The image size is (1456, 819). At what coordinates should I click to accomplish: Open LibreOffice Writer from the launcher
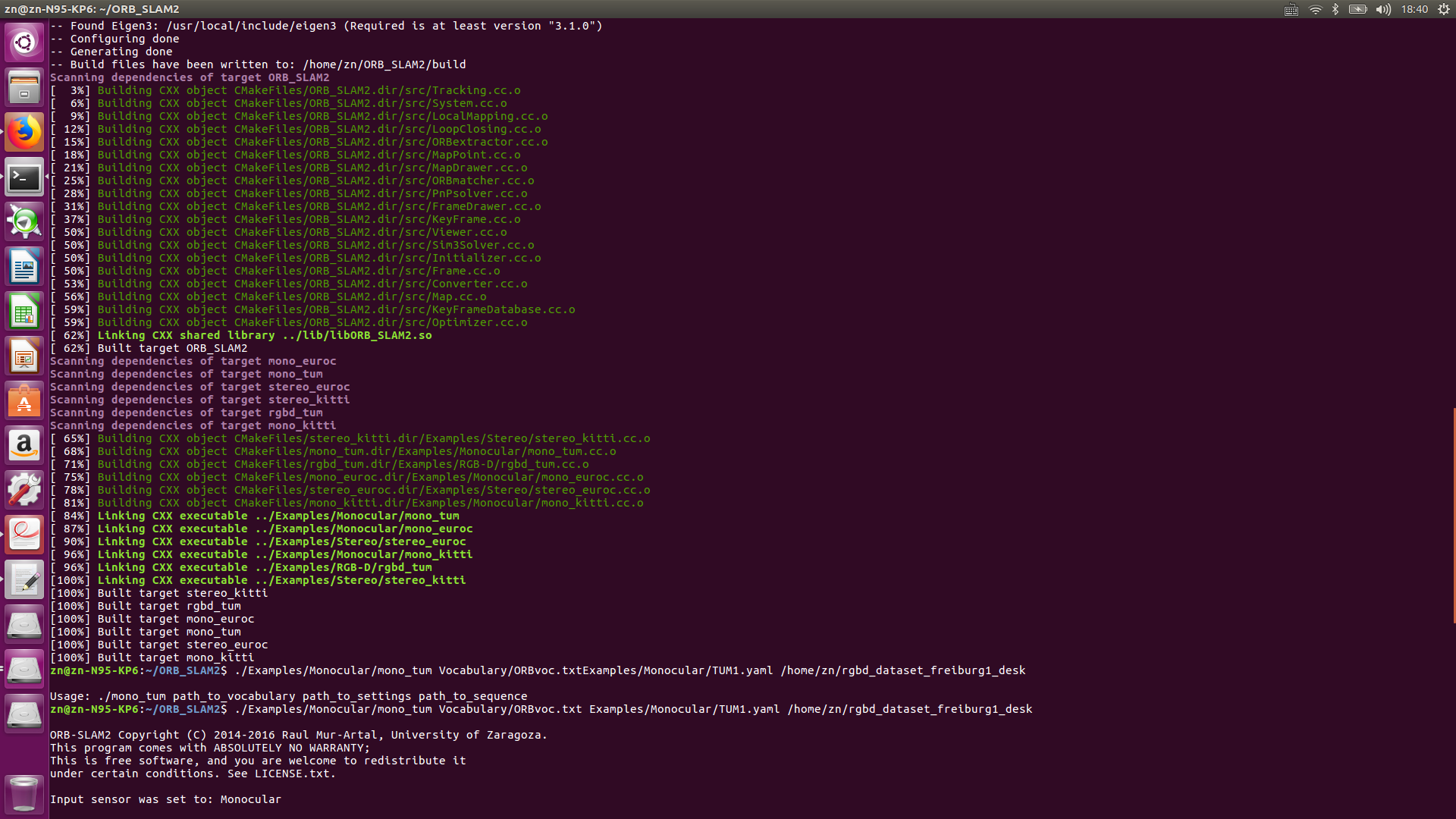pyautogui.click(x=24, y=267)
